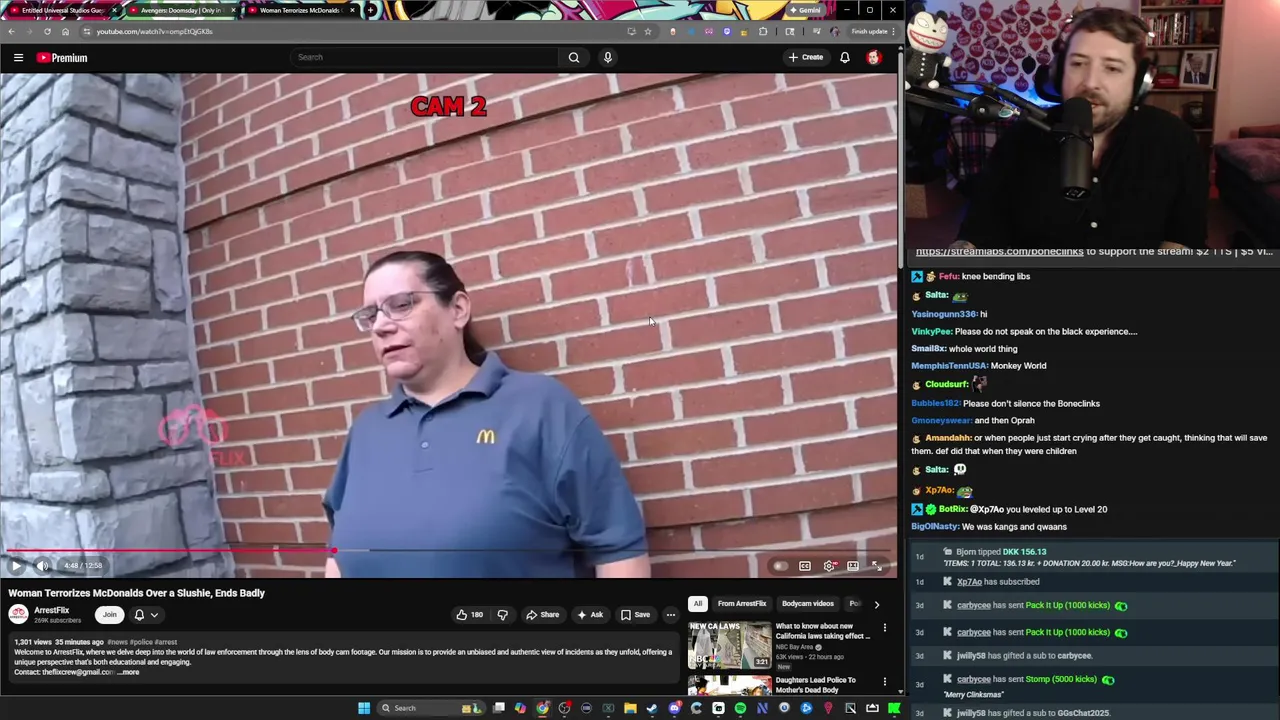Save the video to a playlist

(635, 615)
